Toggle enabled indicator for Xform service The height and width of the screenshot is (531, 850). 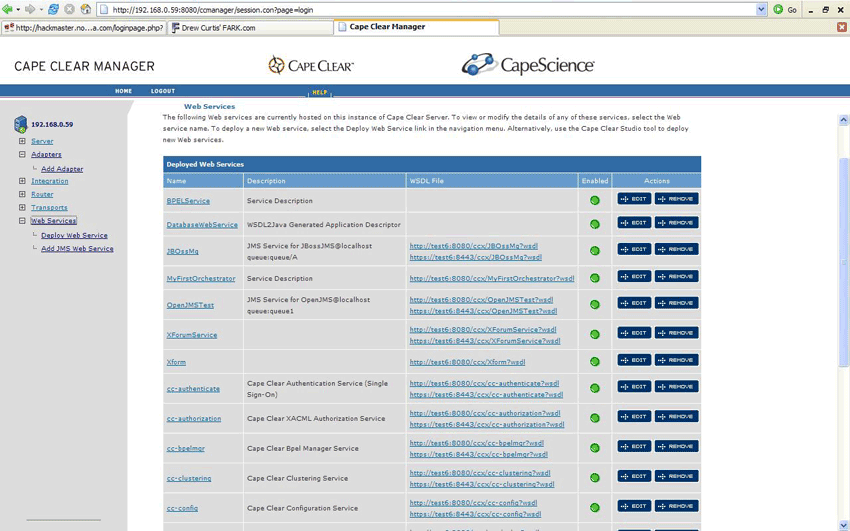tap(594, 362)
